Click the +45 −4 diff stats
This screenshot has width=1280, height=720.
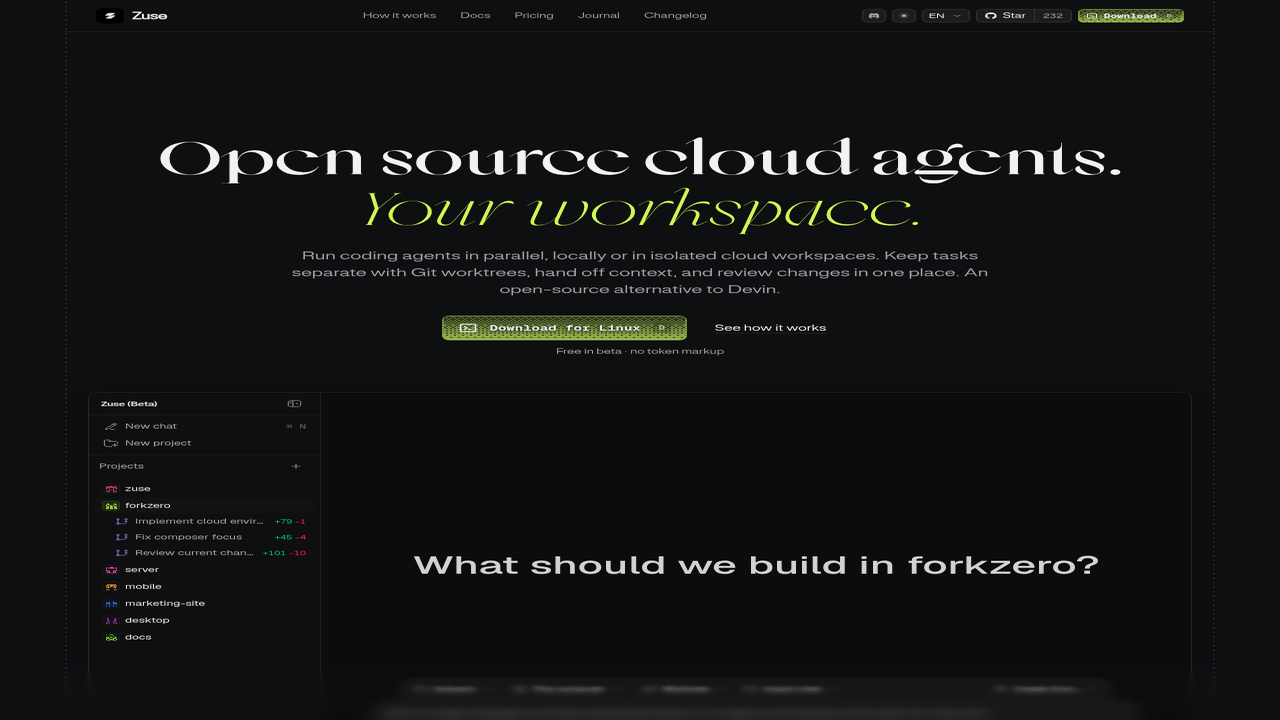(x=290, y=537)
